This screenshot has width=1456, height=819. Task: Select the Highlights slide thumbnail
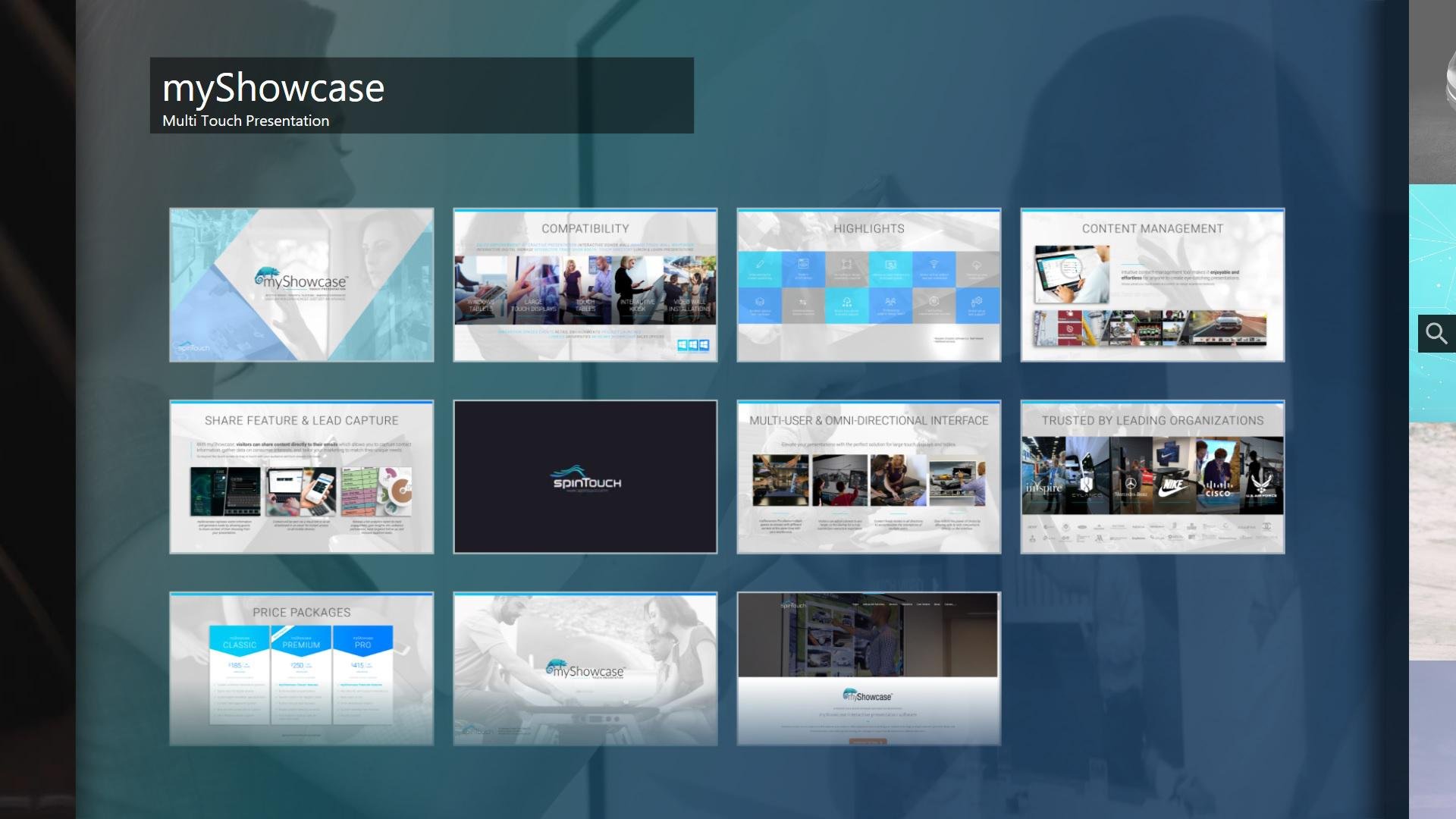(x=868, y=284)
